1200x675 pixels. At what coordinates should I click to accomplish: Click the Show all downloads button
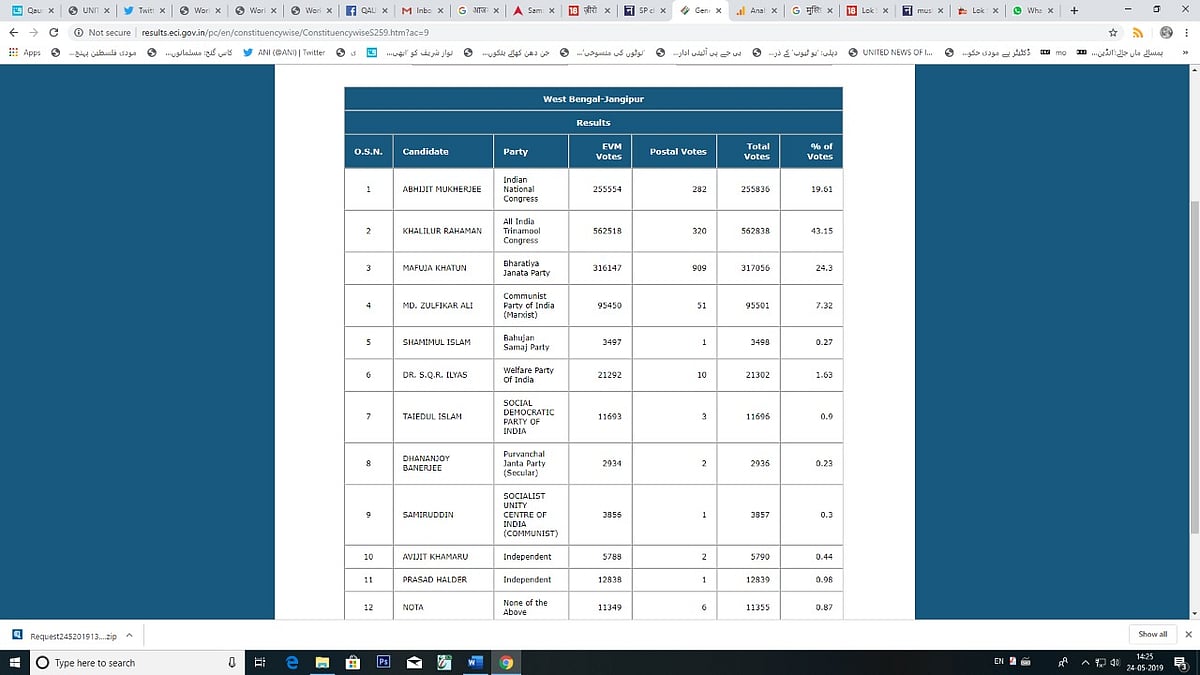pos(1153,634)
